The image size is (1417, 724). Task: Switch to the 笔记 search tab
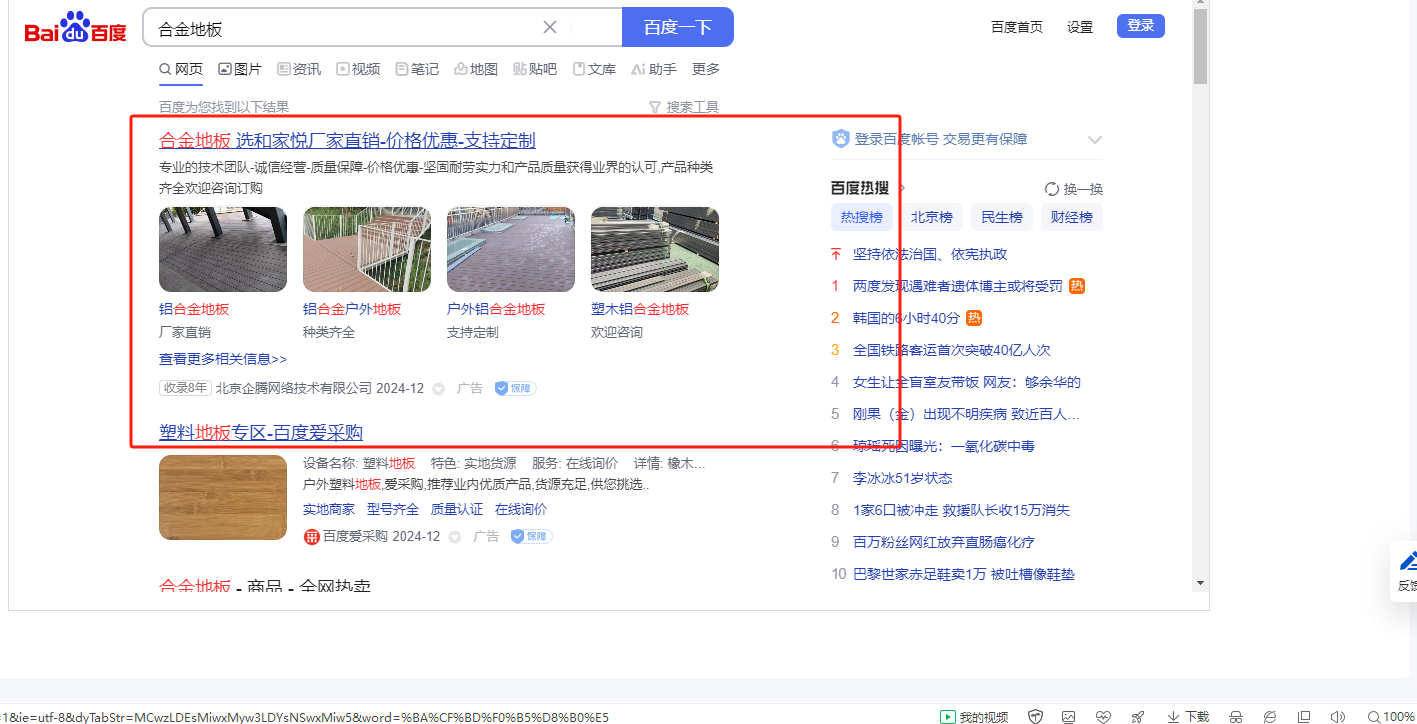click(x=417, y=69)
